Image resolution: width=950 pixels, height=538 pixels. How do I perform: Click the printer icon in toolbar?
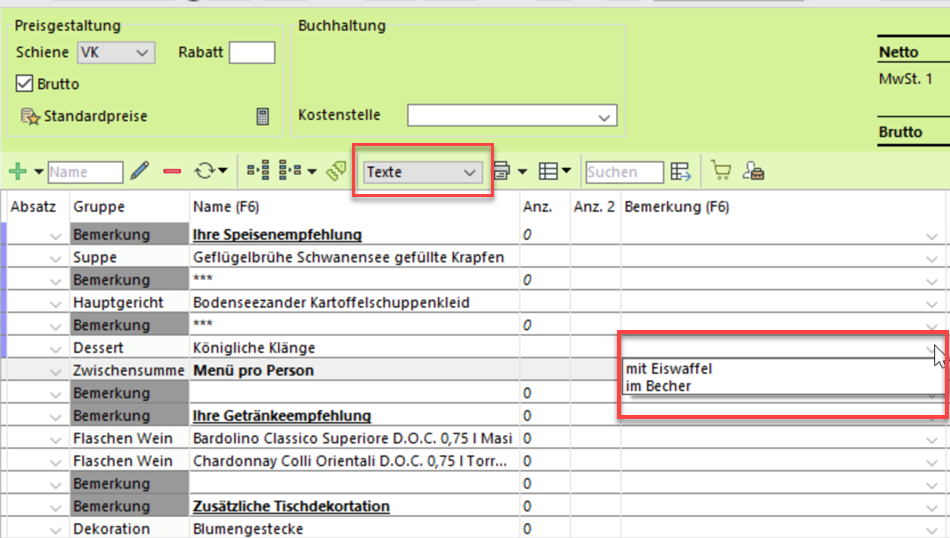(x=503, y=172)
